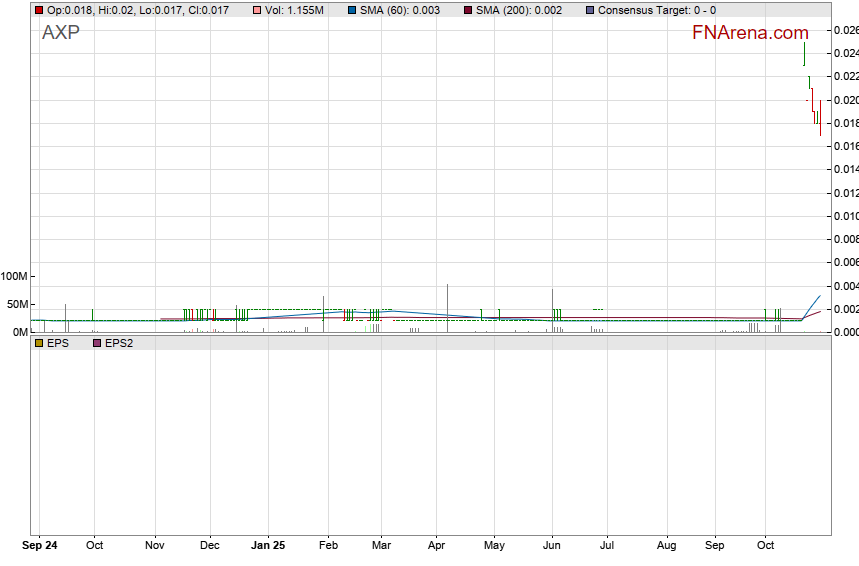859x566 pixels.
Task: Click the blue SMA (60) legend swatch
Action: [352, 10]
